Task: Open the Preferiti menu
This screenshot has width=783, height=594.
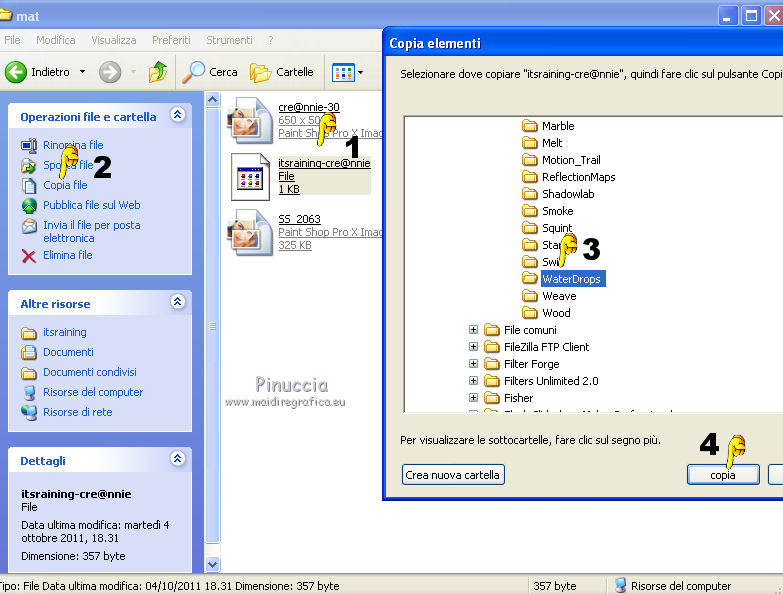Action: coord(171,40)
